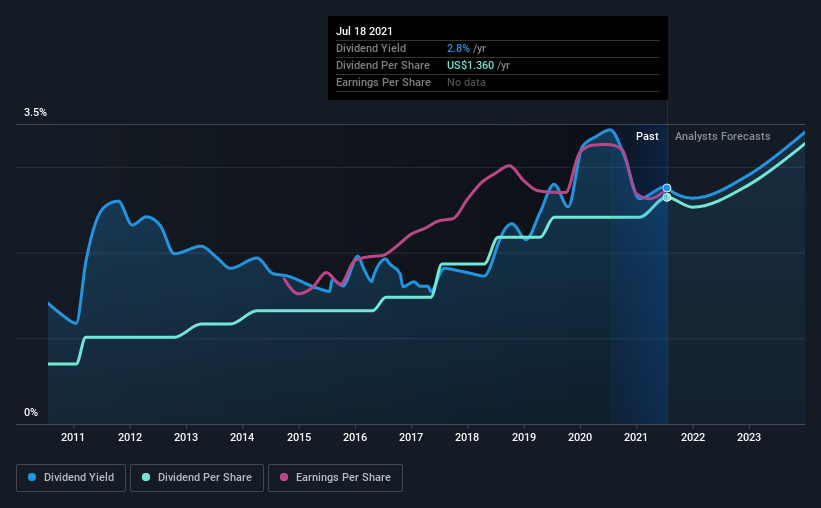Toggle the Dividend Per Share legend button

(197, 478)
